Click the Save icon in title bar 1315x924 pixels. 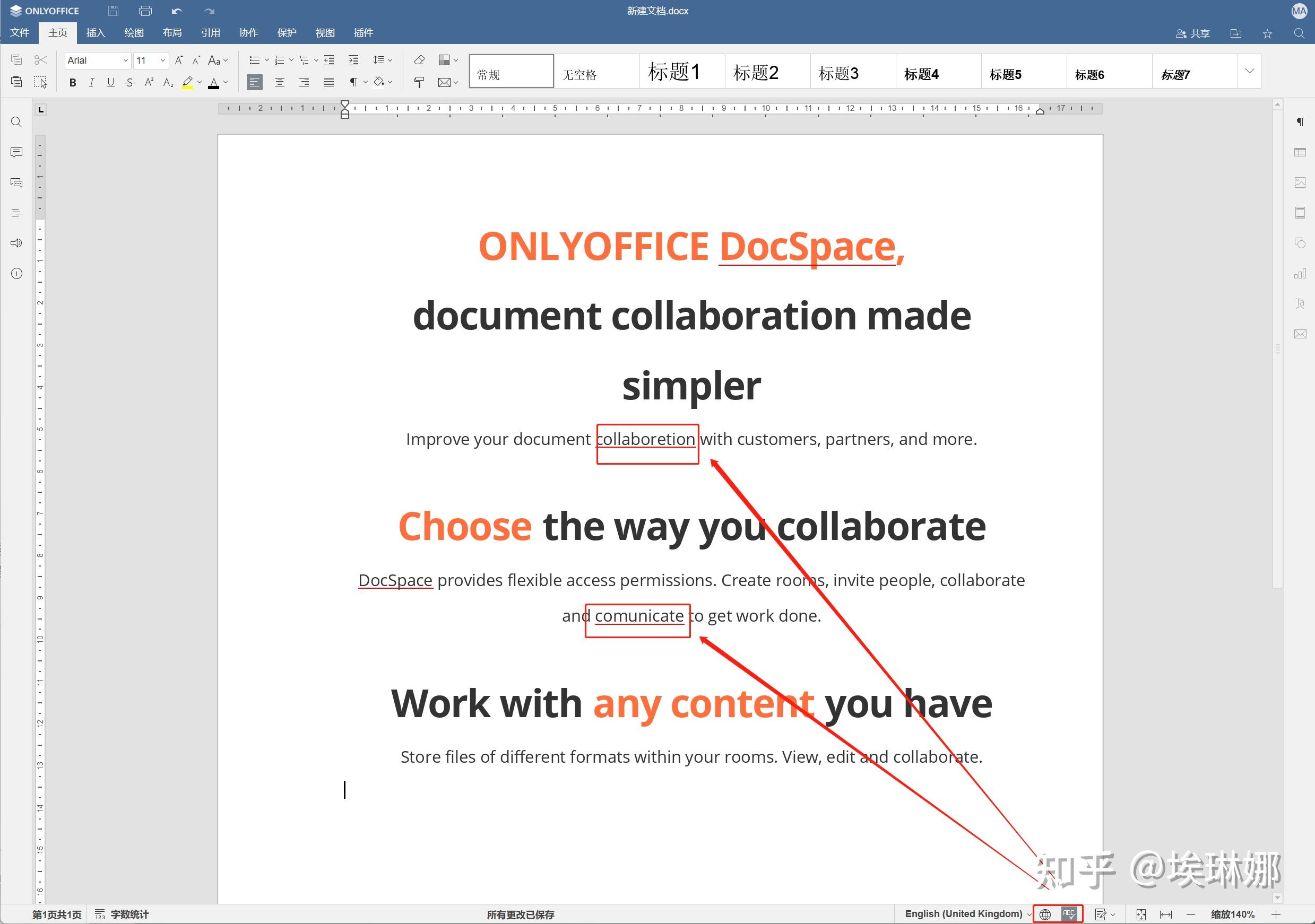(x=114, y=11)
